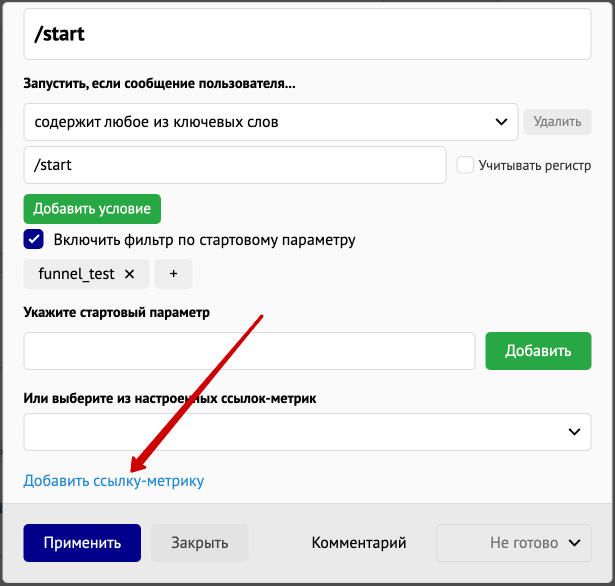Viewport: 615px width, 586px height.
Task: Select the funnel_test parameter chip
Action: [76, 274]
